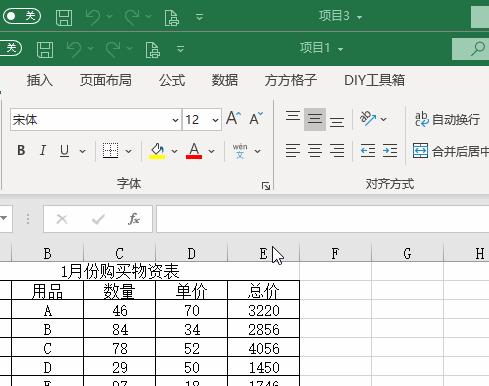The image size is (489, 386).
Task: Save the 项目1 workbook
Action: tap(45, 50)
